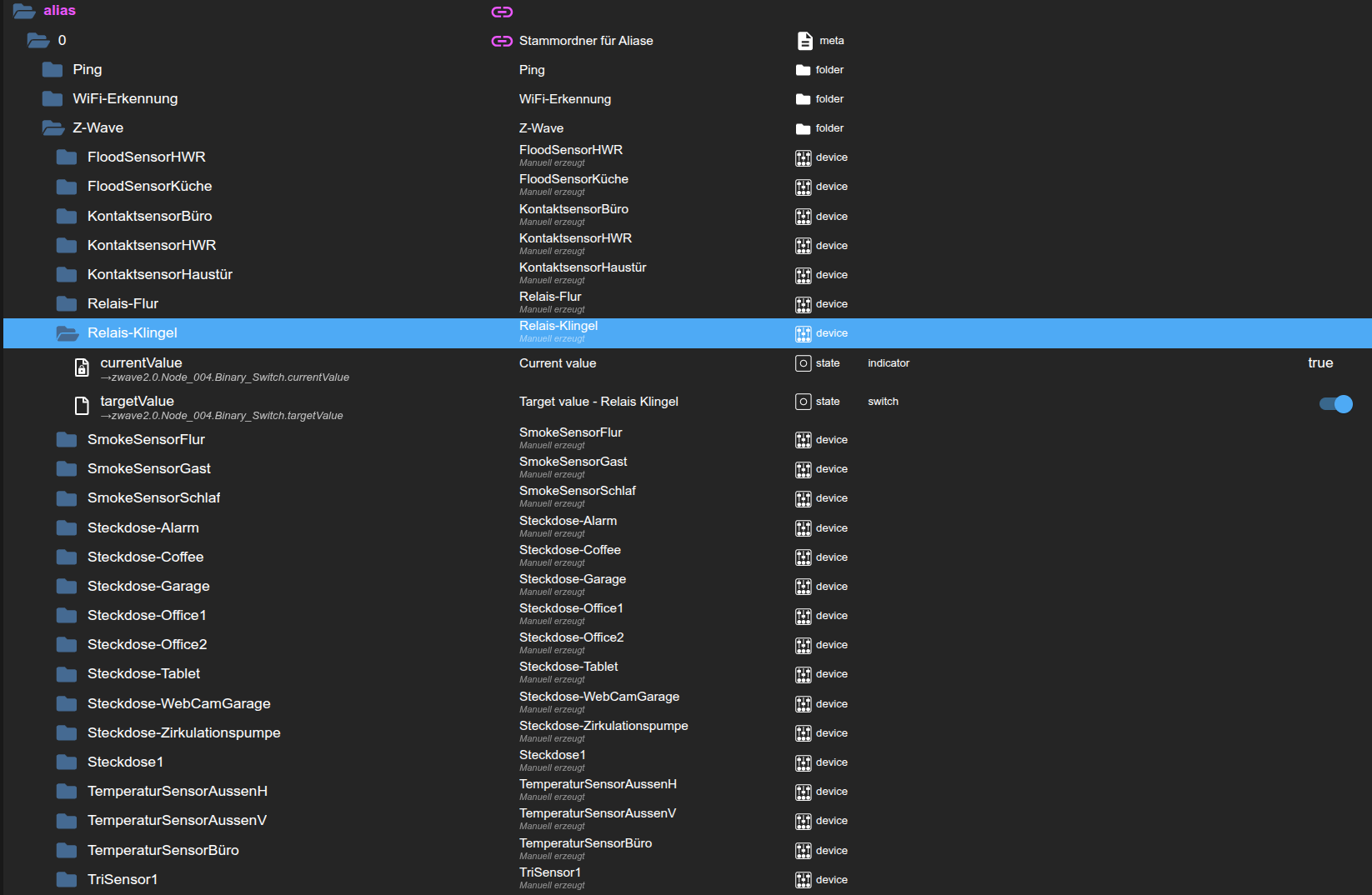Expand the Steckdose-Garage folder
Screen dimensions: 1372x895
[67, 587]
